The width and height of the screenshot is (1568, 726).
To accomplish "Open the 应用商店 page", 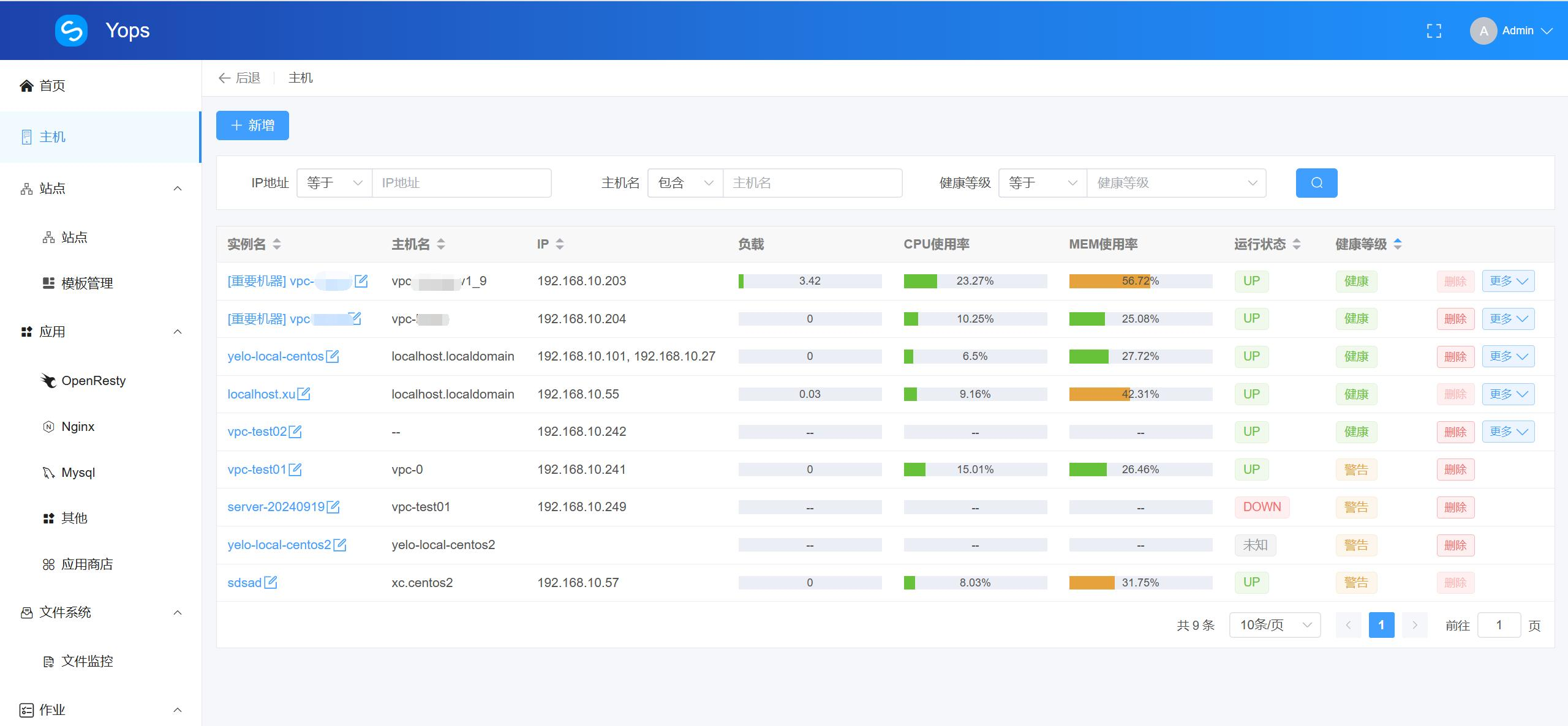I will pos(88,564).
